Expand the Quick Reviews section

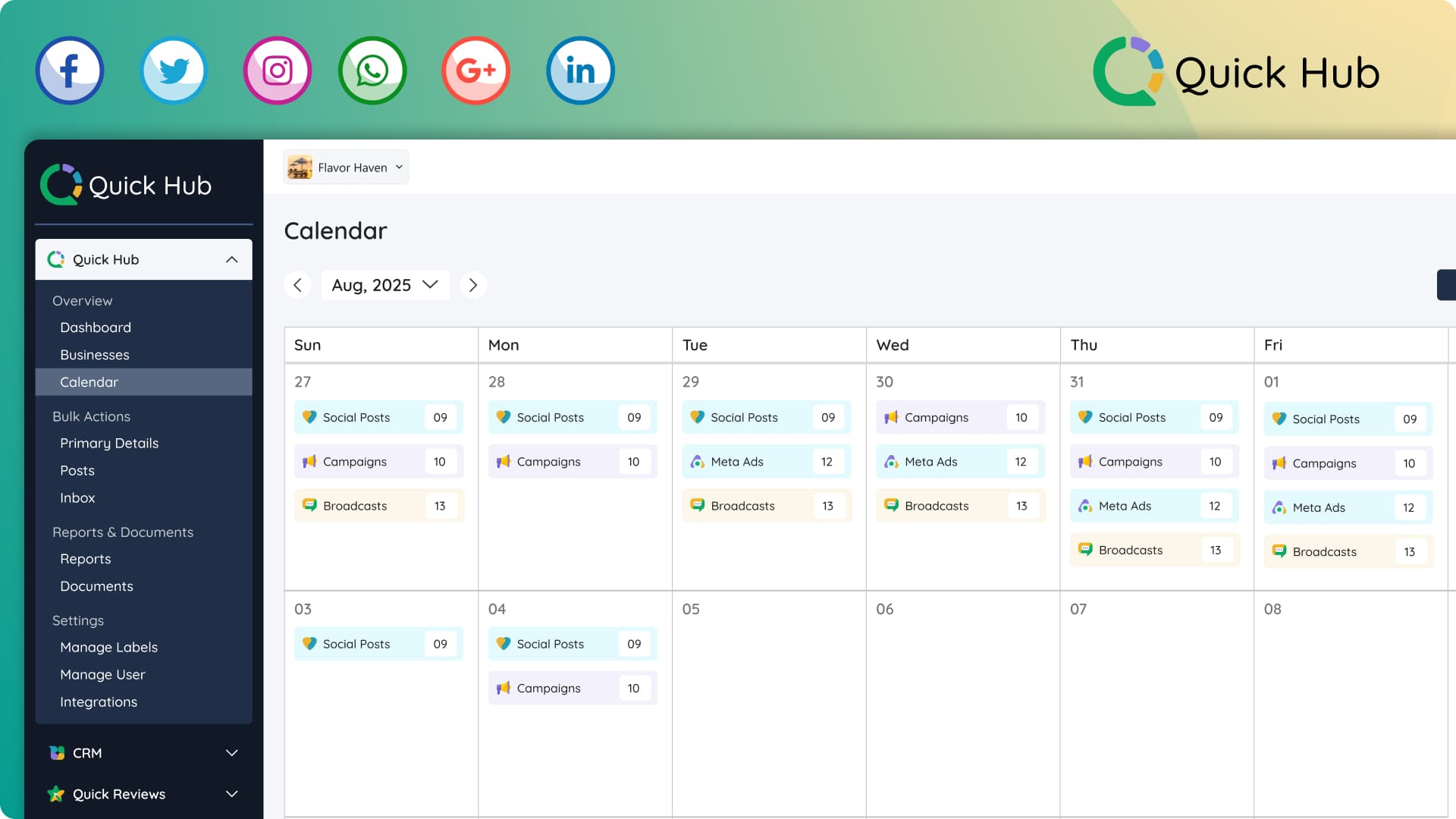(x=231, y=794)
